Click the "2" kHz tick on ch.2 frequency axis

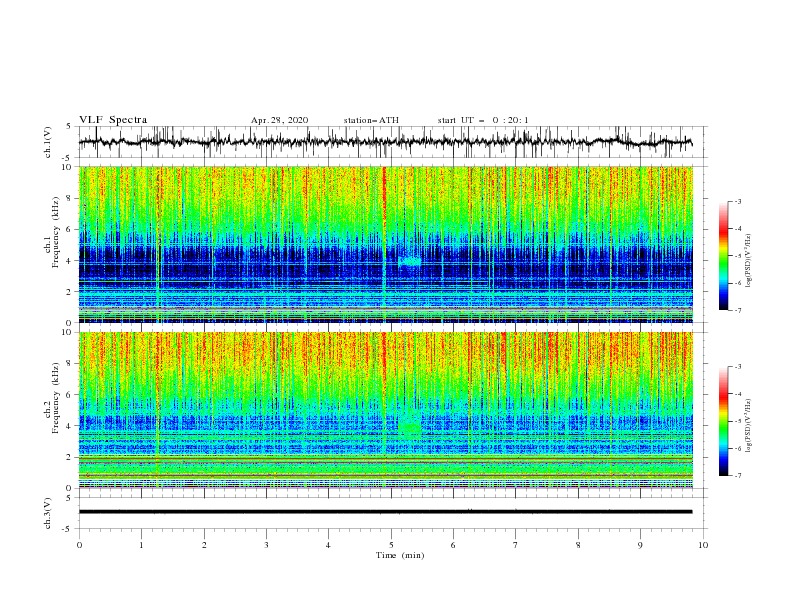71,457
